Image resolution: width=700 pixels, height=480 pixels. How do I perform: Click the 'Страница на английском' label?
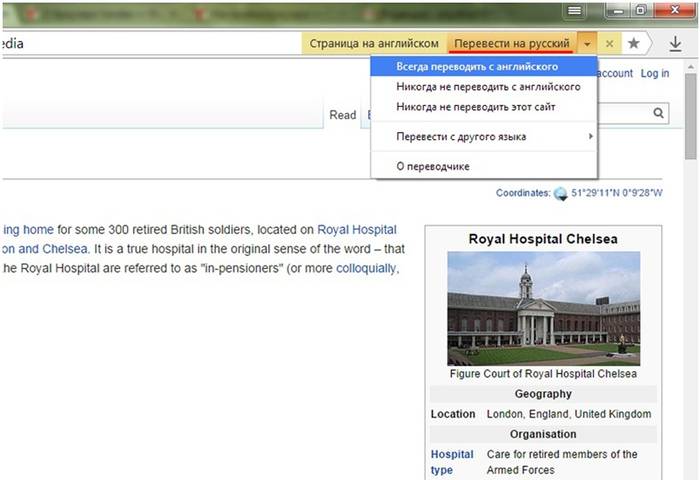click(373, 44)
